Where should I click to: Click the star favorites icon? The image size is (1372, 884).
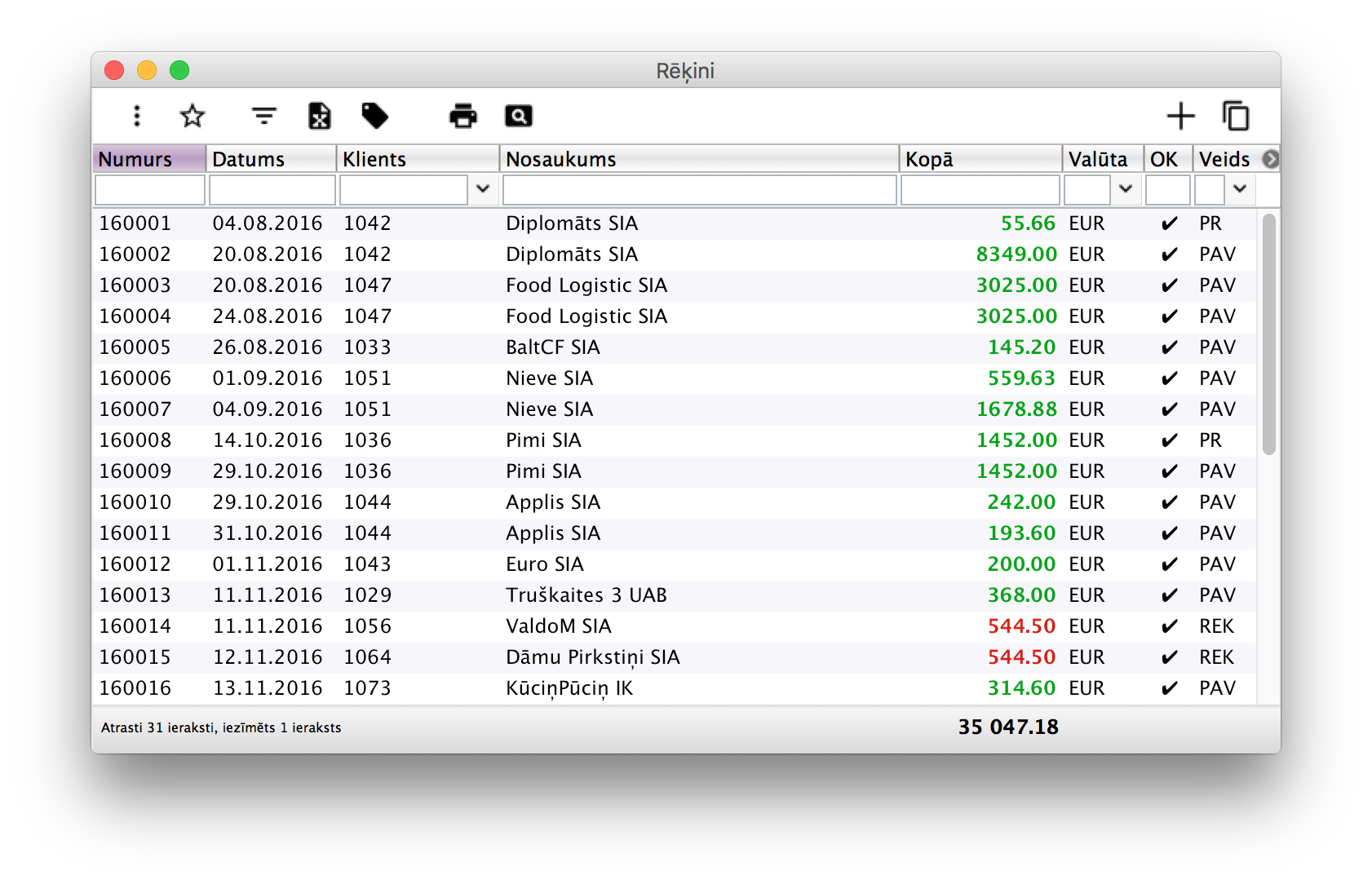pos(193,116)
